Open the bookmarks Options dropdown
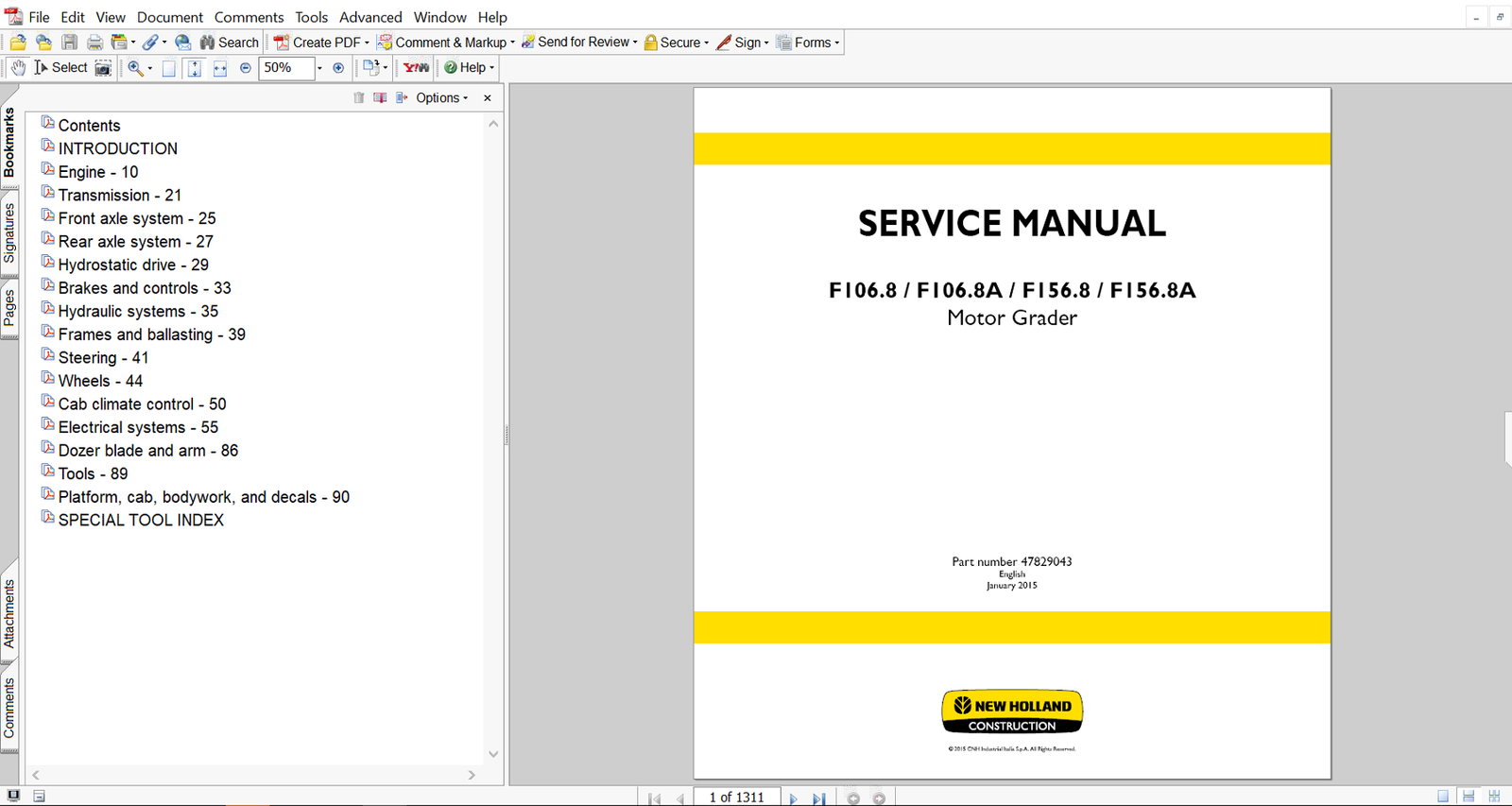1512x806 pixels. pos(441,98)
